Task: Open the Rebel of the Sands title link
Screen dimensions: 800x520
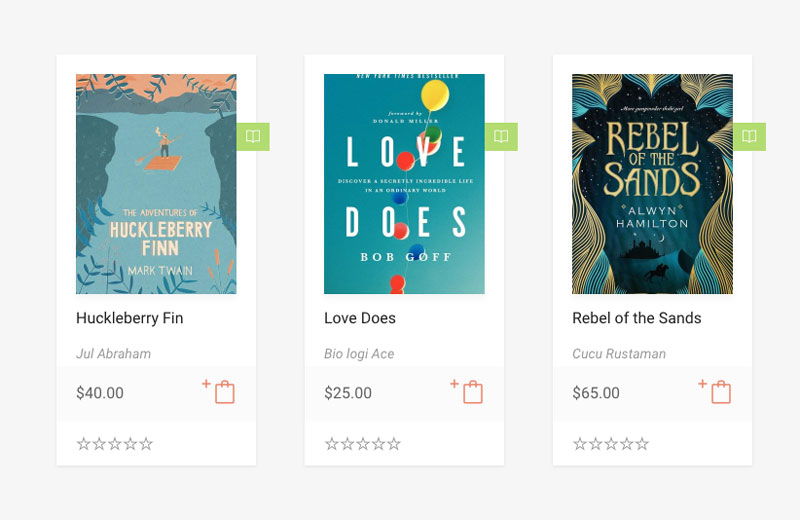Action: (x=636, y=318)
